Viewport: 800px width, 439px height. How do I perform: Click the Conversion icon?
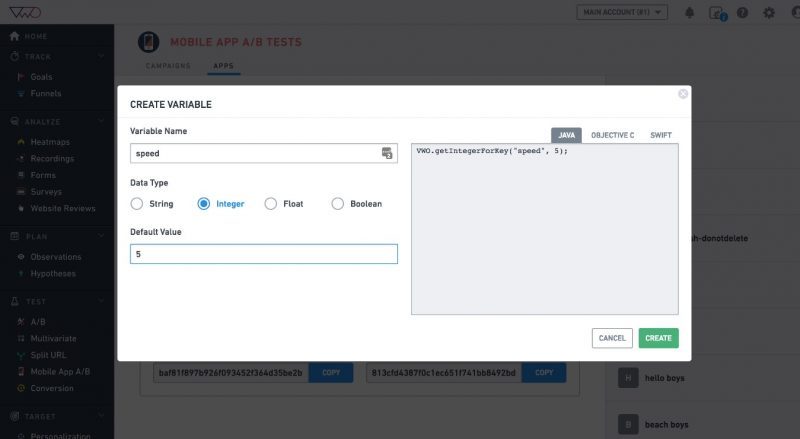[x=21, y=388]
